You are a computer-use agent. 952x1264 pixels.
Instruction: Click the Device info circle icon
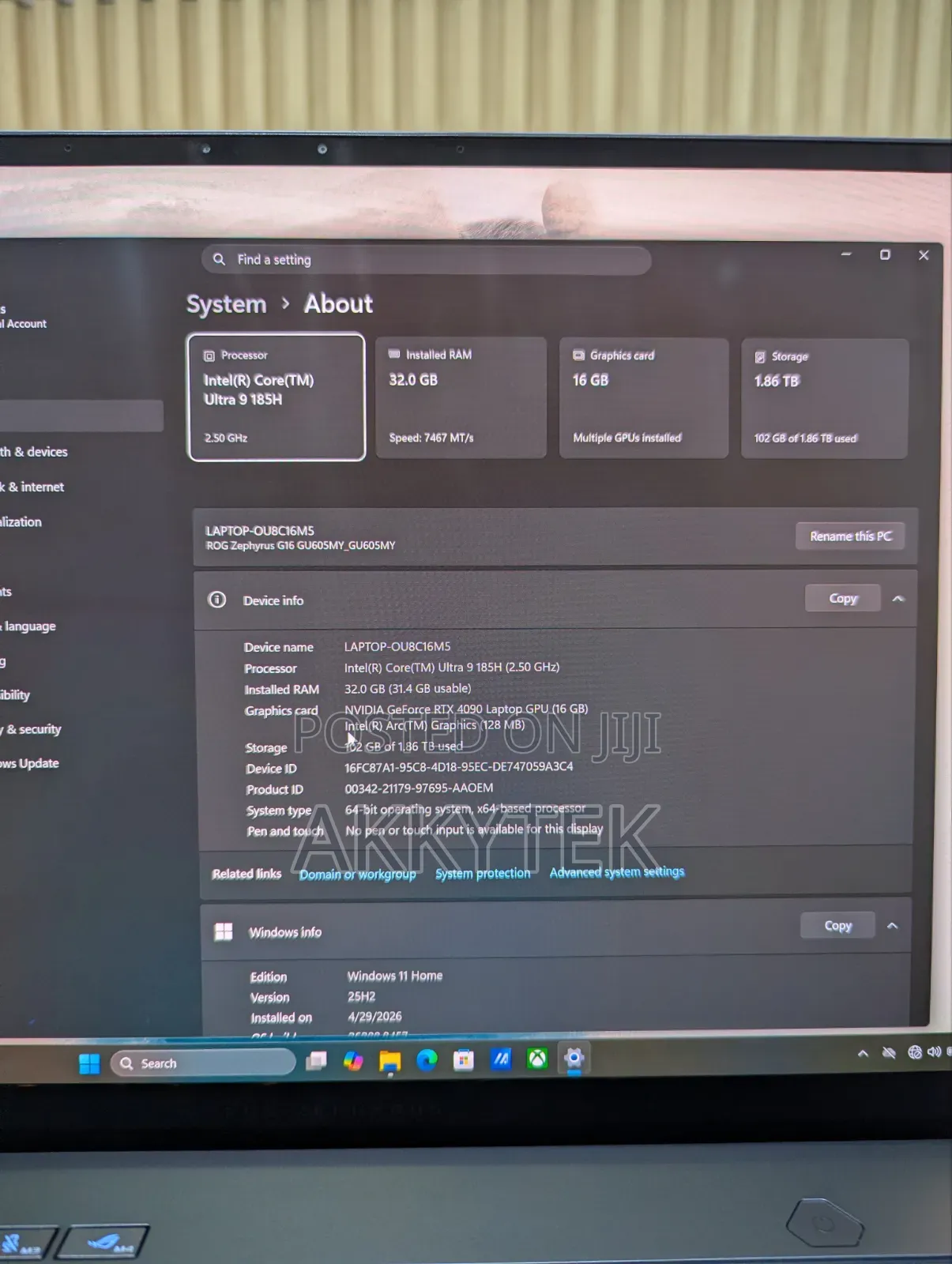(x=216, y=600)
